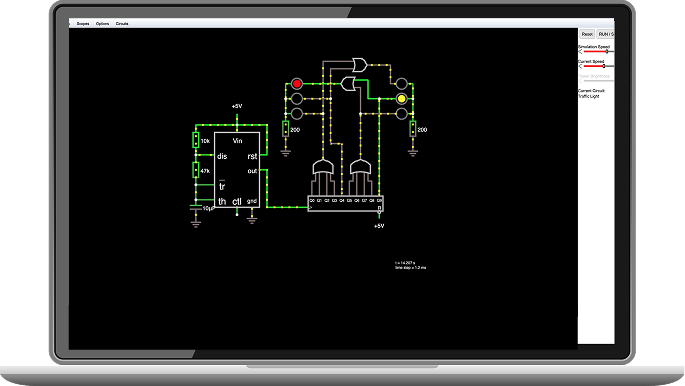Viewport: 685px width, 386px height.
Task: Select the 555 timer chip body
Action: pos(237,170)
